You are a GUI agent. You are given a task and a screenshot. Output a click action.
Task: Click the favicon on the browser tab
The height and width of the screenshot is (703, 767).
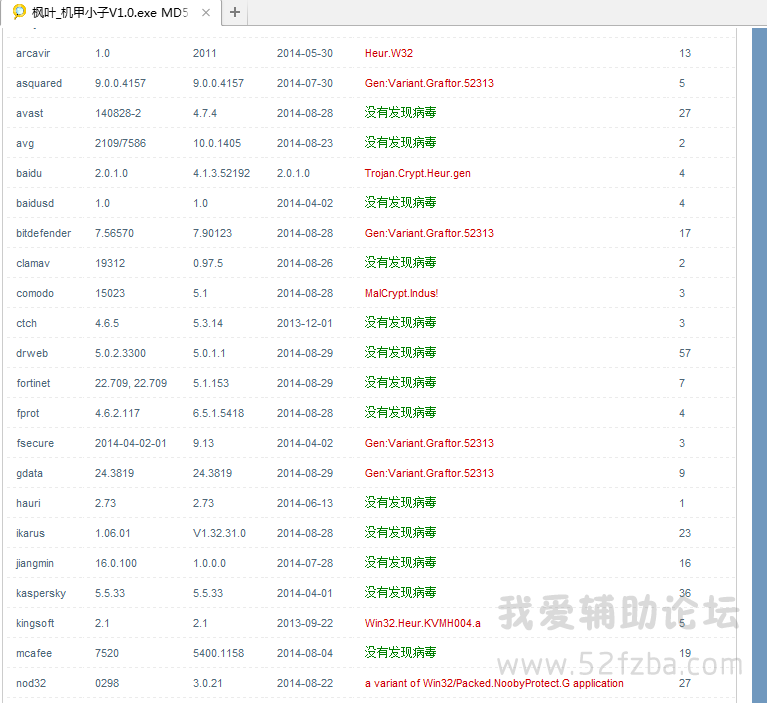pos(19,12)
